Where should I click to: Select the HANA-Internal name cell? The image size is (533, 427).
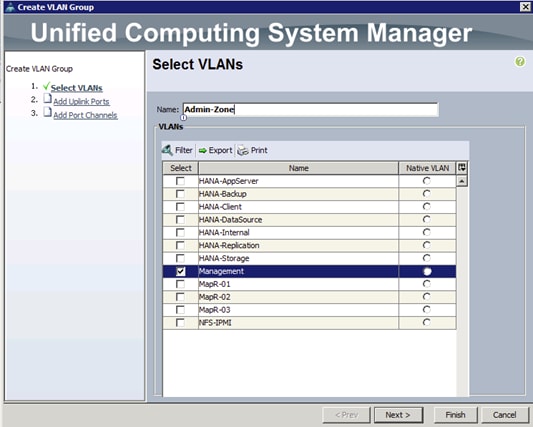click(x=298, y=233)
